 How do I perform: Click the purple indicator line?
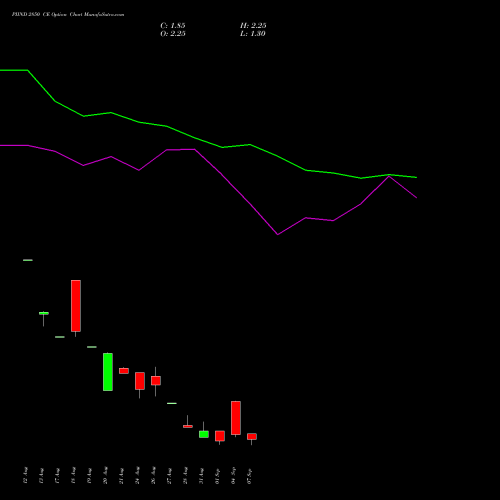coord(222,175)
